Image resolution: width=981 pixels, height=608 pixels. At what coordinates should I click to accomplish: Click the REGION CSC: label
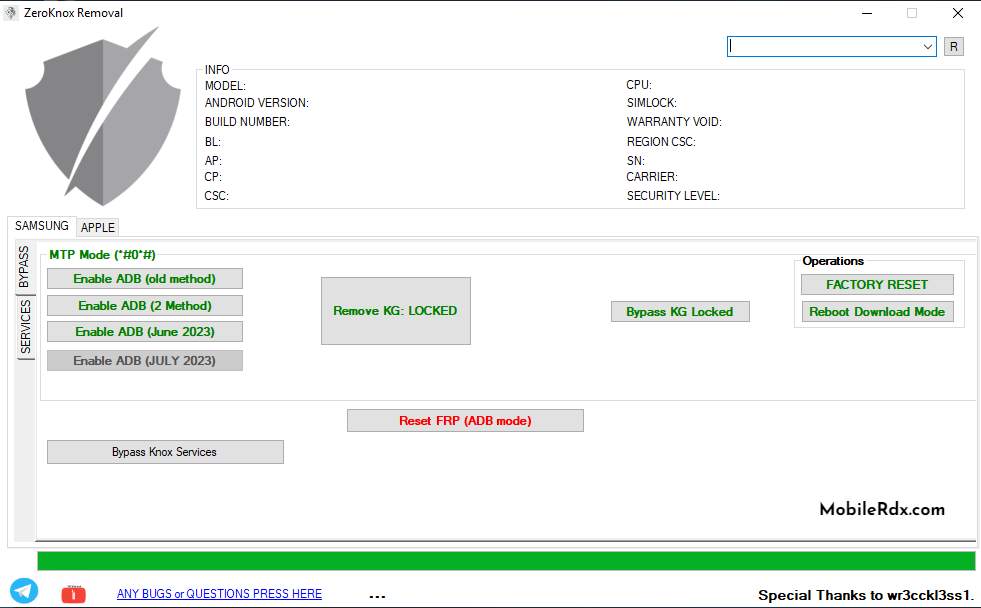661,142
